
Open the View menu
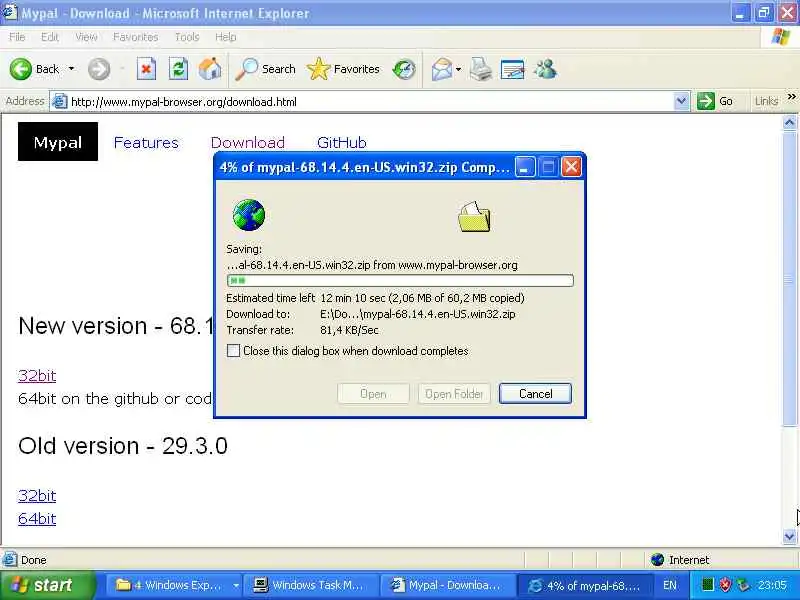tap(86, 37)
